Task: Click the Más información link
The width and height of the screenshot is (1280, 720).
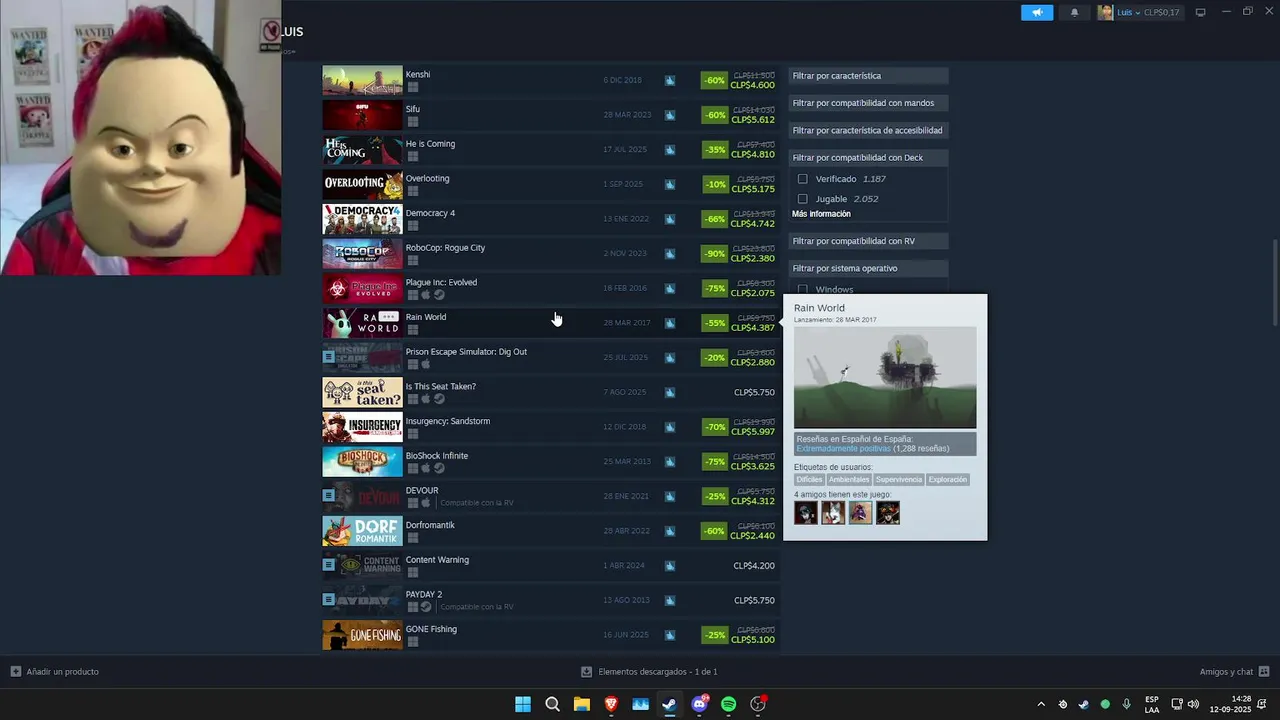Action: coord(821,214)
